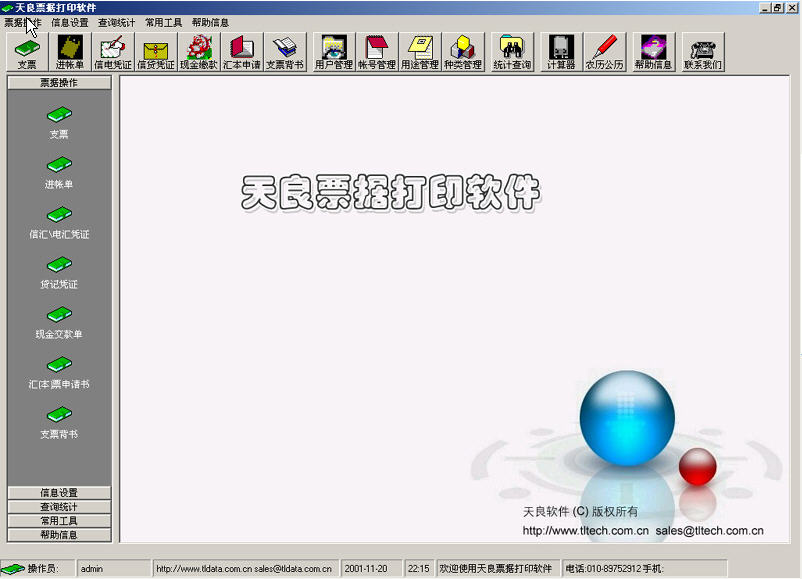
Task: Restore the window with title bar button
Action: [x=778, y=8]
